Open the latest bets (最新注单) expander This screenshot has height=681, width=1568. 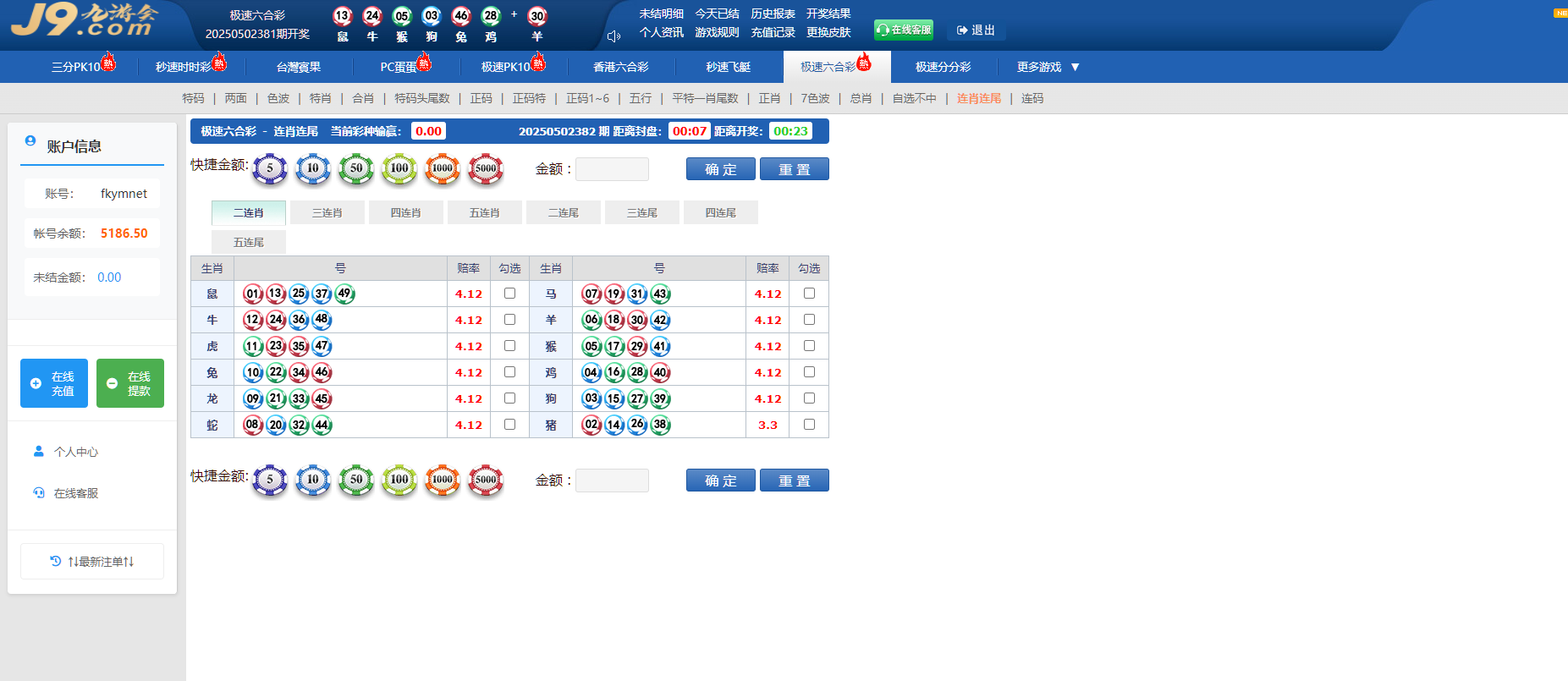tap(92, 561)
